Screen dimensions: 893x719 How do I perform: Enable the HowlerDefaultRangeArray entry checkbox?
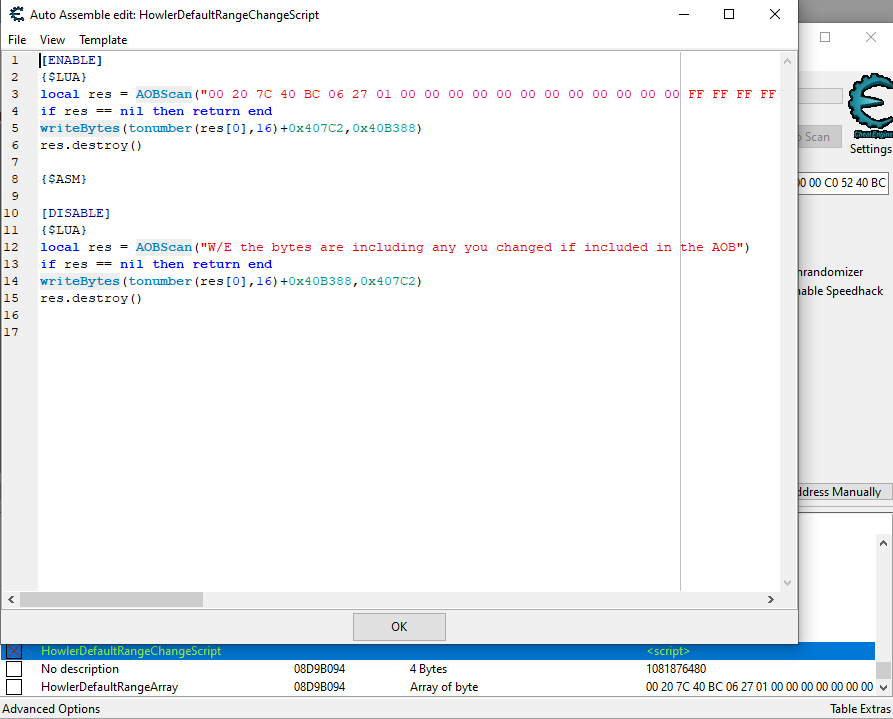(x=14, y=687)
